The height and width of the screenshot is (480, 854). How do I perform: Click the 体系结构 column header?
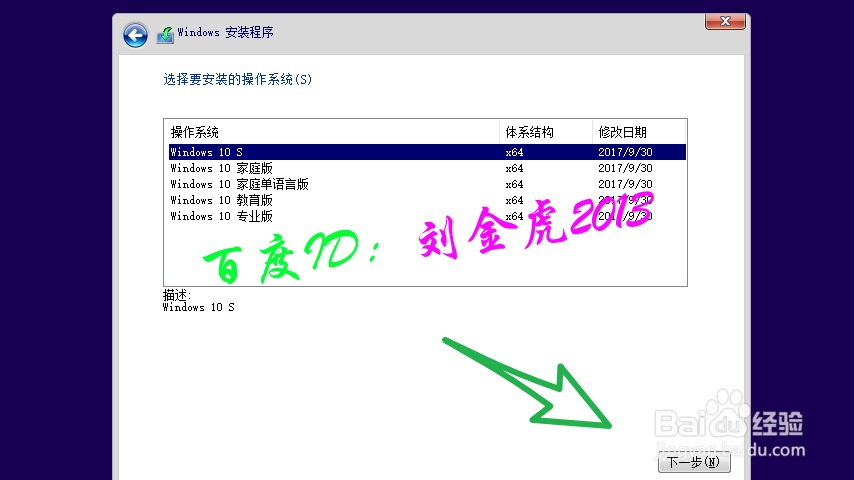coord(545,132)
